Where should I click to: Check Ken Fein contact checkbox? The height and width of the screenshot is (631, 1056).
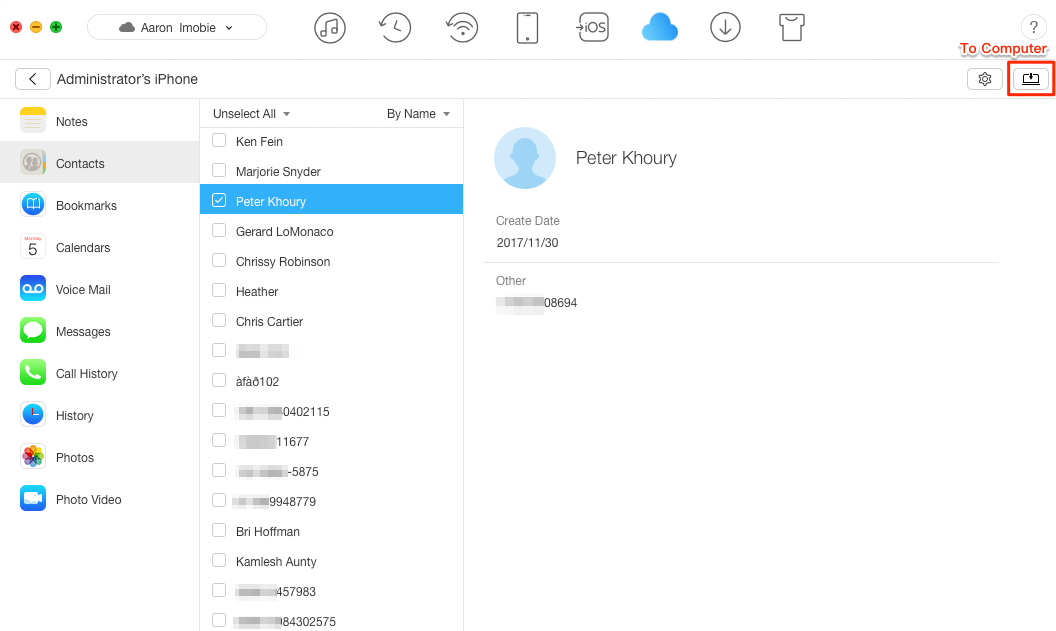(219, 140)
